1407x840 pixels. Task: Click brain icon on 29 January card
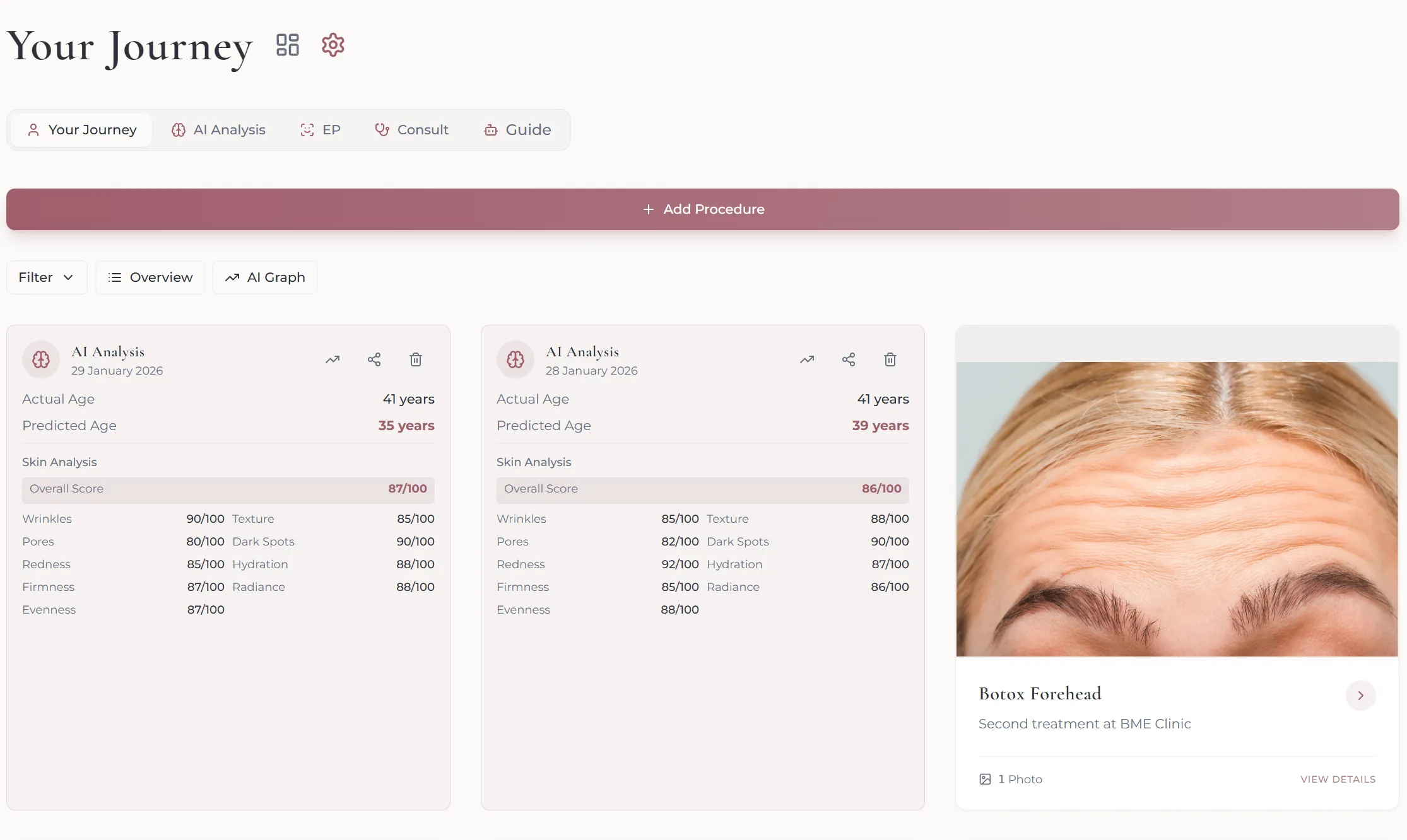coord(41,359)
